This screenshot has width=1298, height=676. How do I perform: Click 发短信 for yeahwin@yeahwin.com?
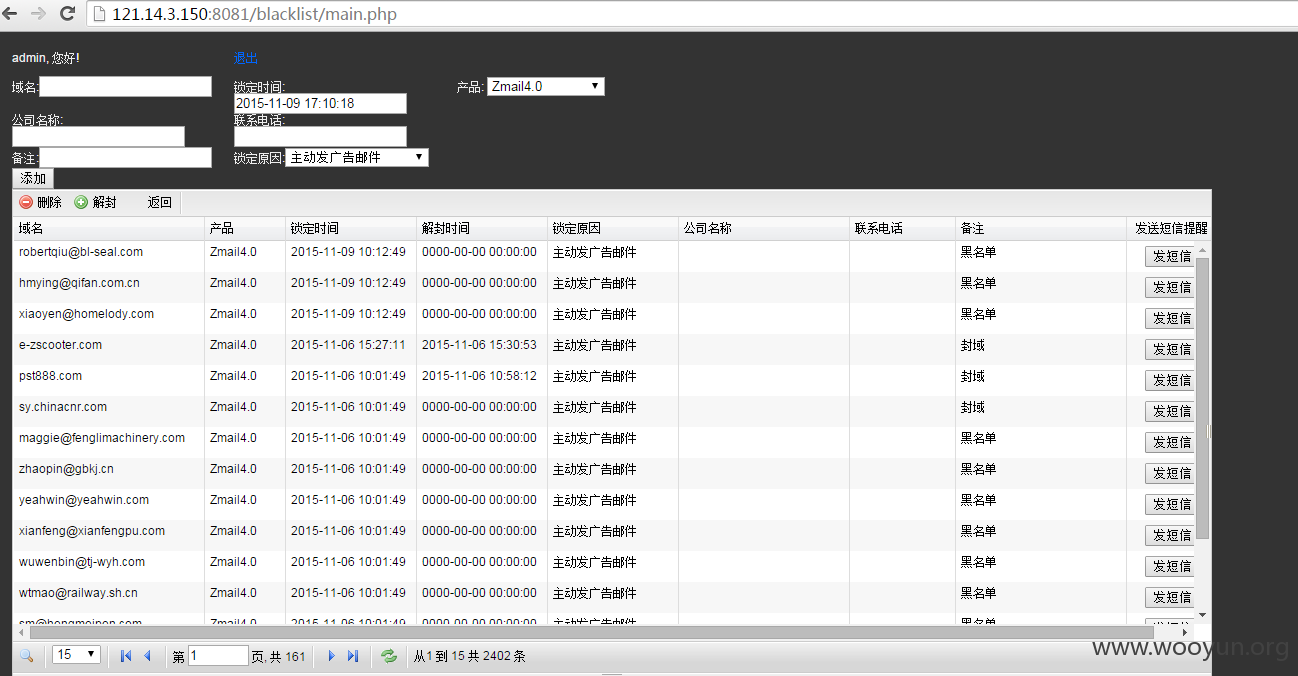pos(1169,504)
